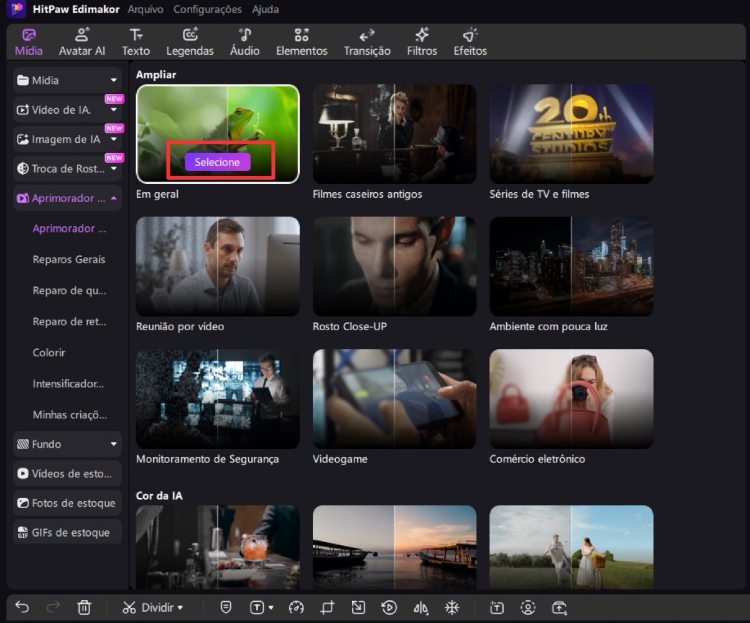Click the Vídeo de IA sidebar icon

click(22, 110)
